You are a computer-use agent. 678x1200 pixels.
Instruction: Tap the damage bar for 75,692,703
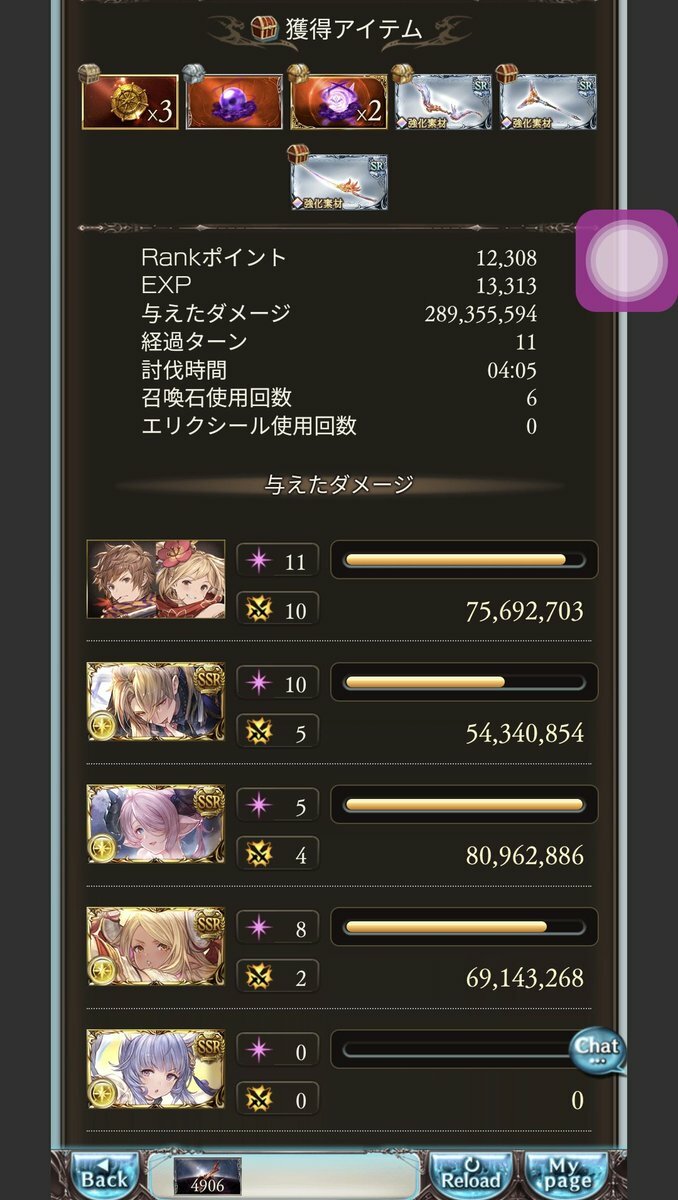click(x=464, y=560)
